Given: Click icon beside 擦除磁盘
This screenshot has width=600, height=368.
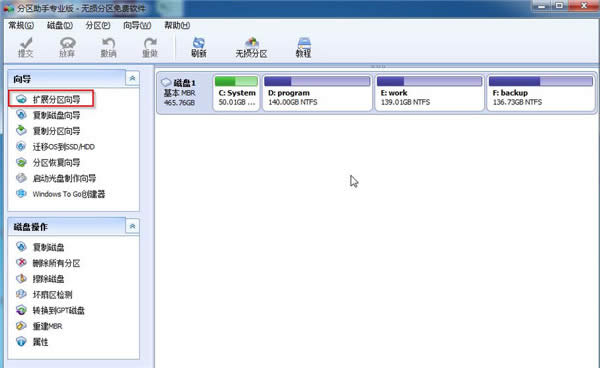Looking at the screenshot, I should coord(21,278).
